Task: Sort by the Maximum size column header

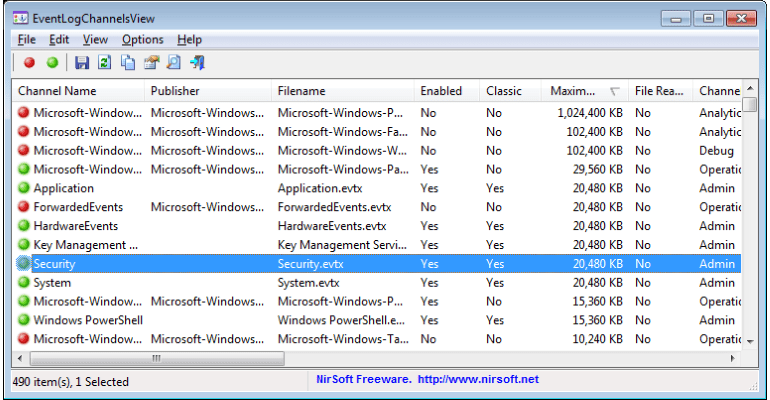Action: point(578,91)
